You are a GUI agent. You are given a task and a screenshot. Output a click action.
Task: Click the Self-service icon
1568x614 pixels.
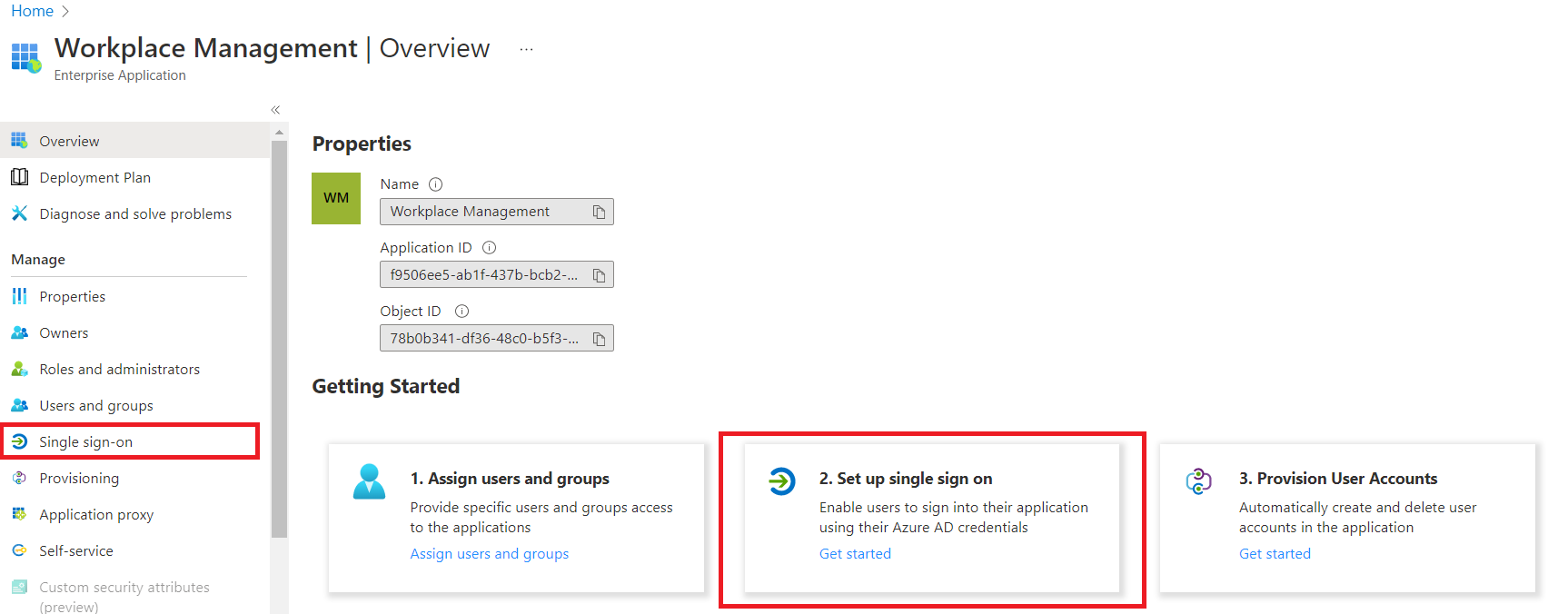click(x=19, y=550)
